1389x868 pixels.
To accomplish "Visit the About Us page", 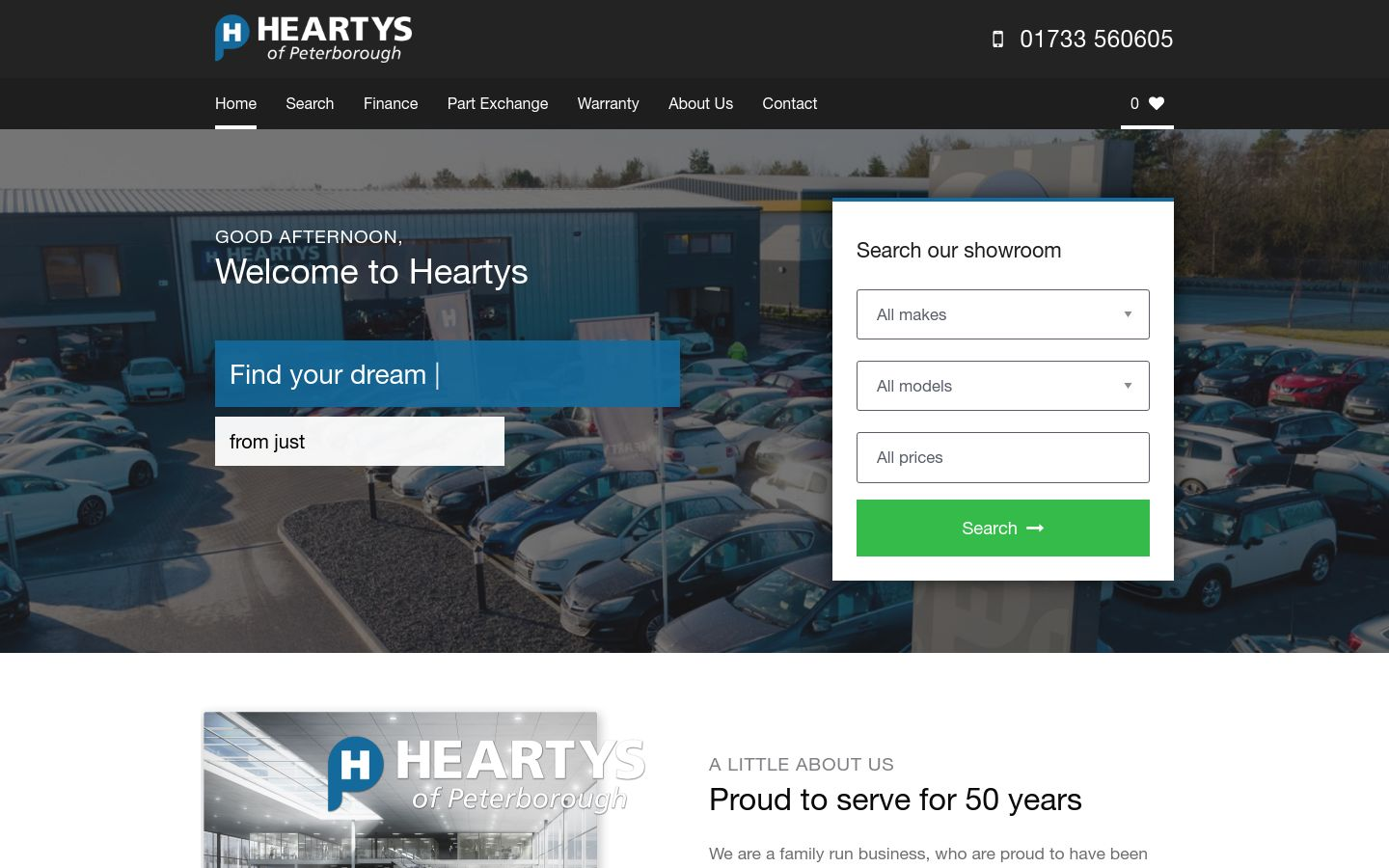I will [700, 103].
